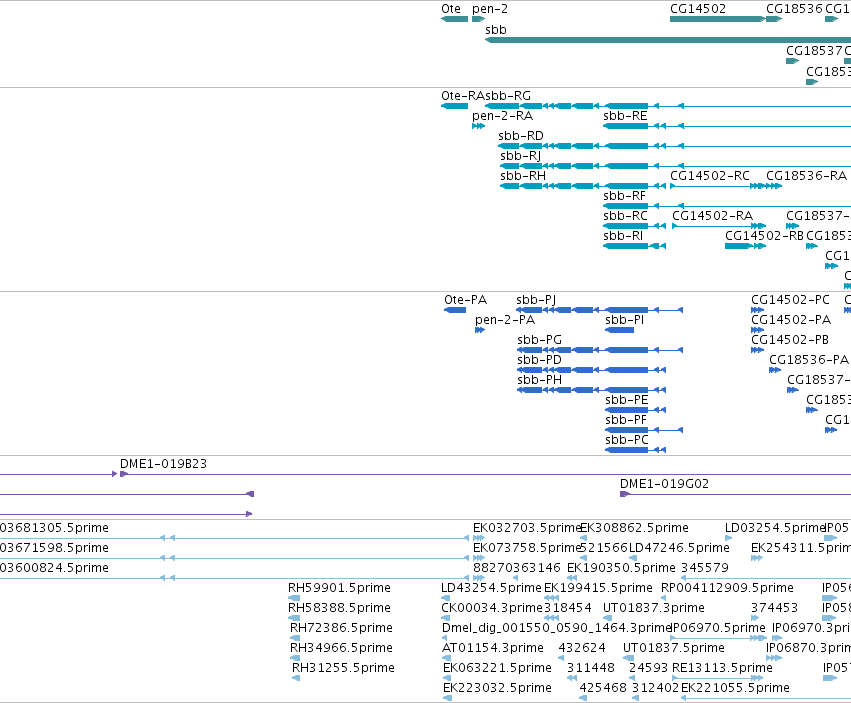This screenshot has width=851, height=703.
Task: Click the CG18536 gene label
Action: [x=794, y=9]
